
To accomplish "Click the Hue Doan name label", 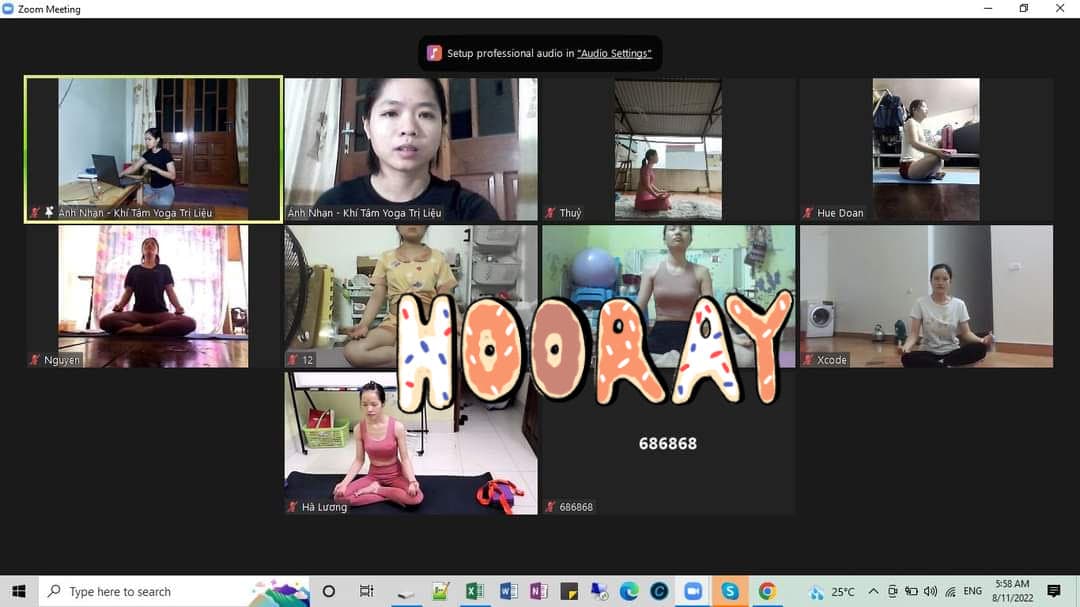I will click(x=840, y=213).
